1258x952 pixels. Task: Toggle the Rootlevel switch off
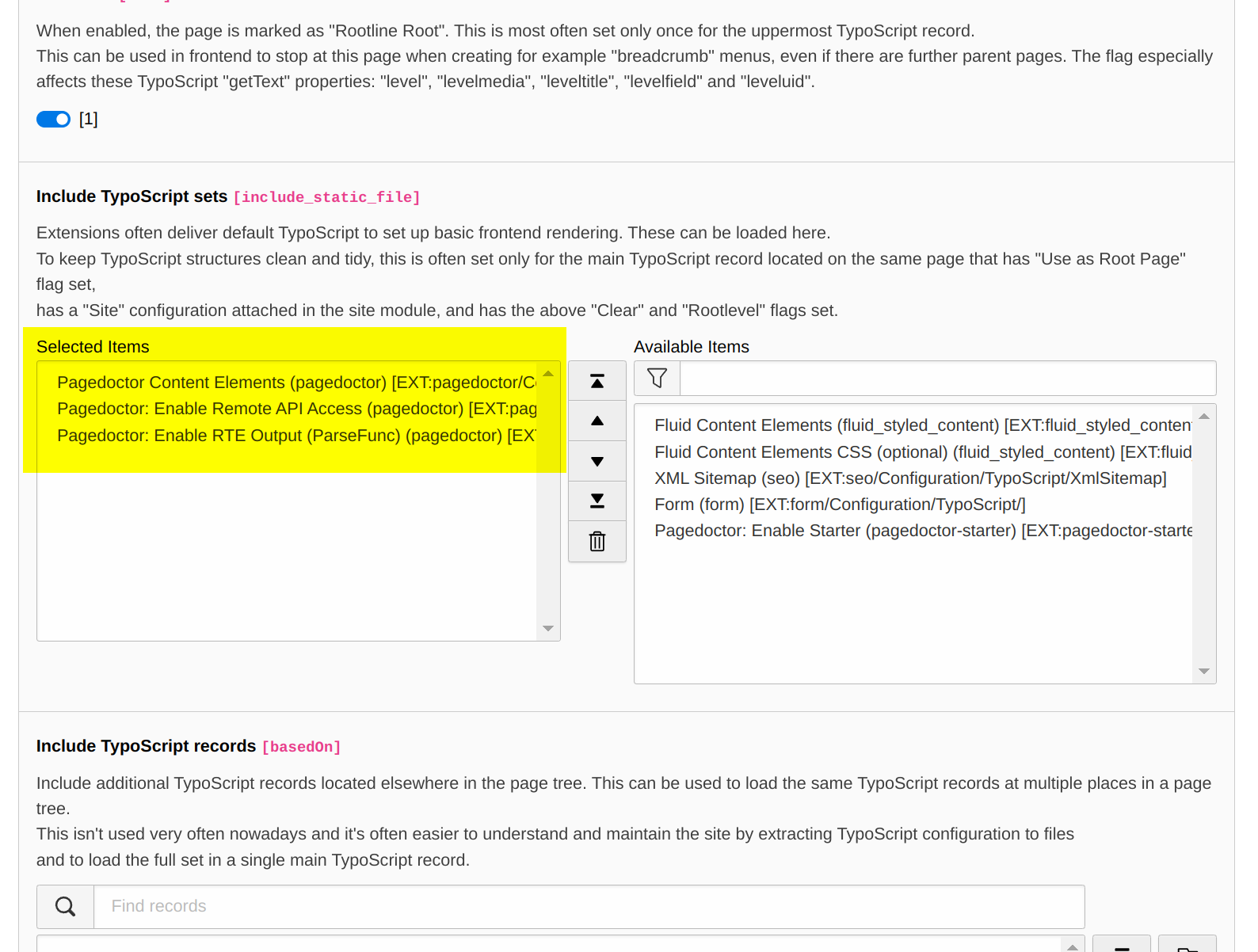(x=53, y=119)
